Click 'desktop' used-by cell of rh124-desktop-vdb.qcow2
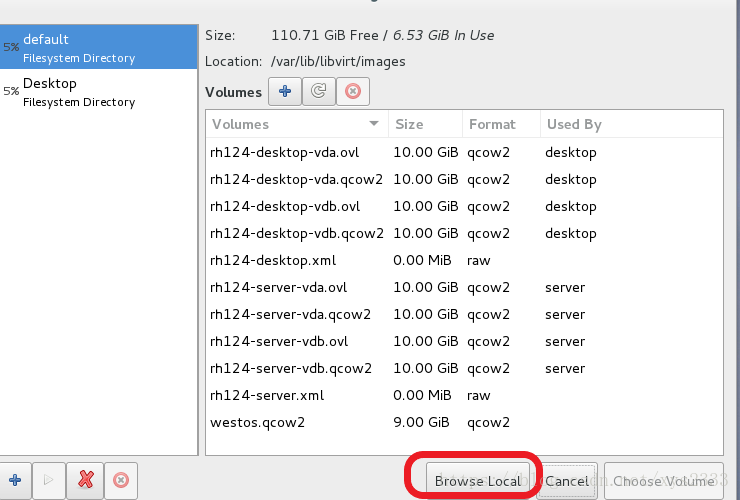740x500 pixels. click(571, 234)
